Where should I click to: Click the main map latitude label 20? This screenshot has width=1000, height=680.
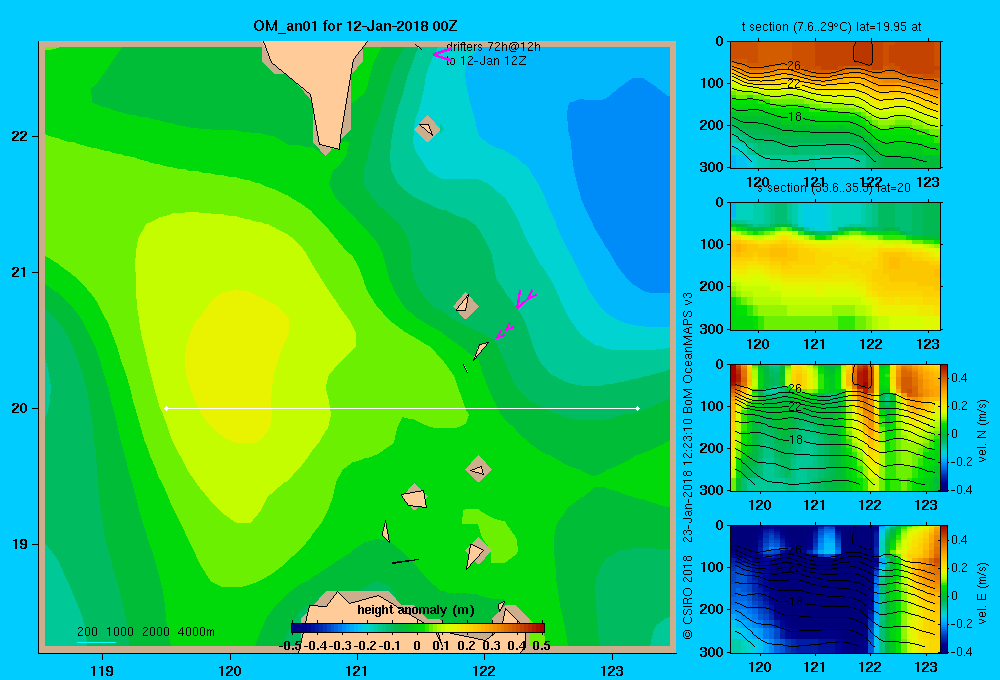(20, 408)
